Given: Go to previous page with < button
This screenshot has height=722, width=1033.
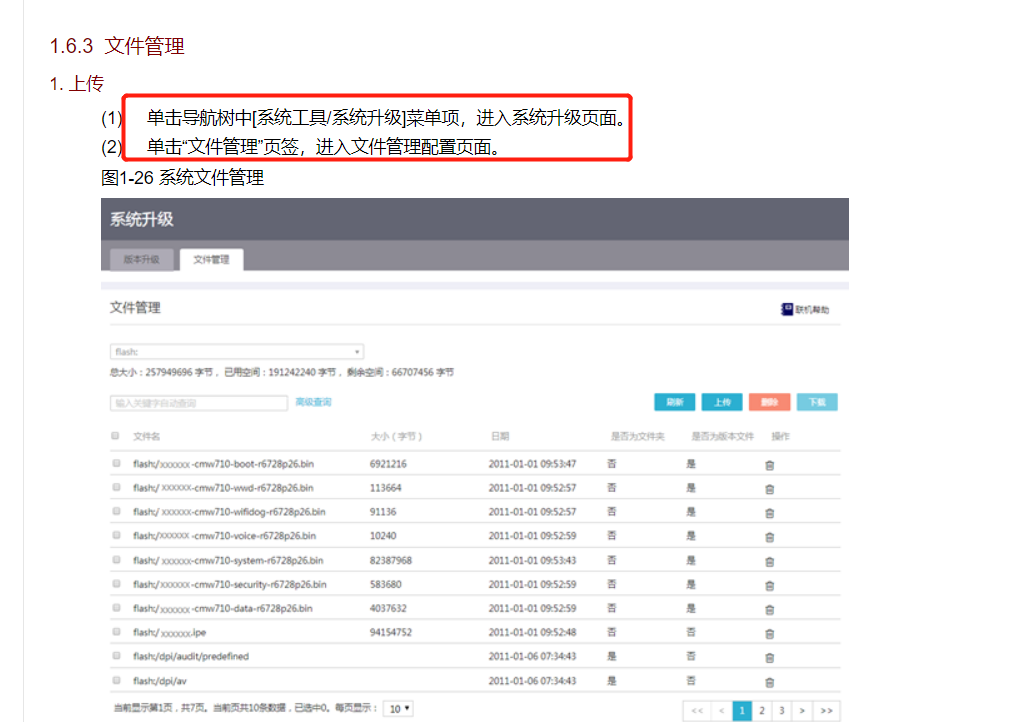Looking at the screenshot, I should point(722,711).
